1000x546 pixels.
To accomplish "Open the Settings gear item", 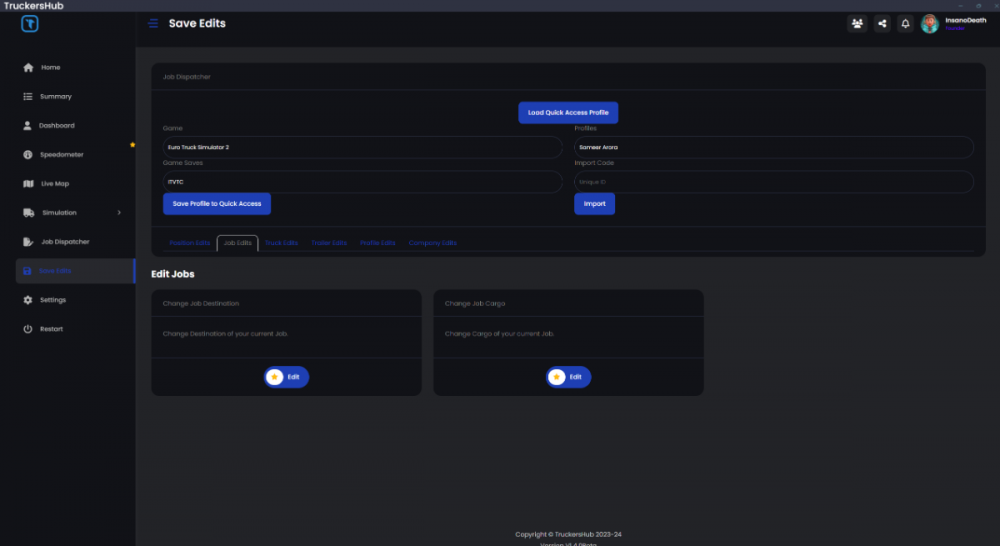I will 53,300.
